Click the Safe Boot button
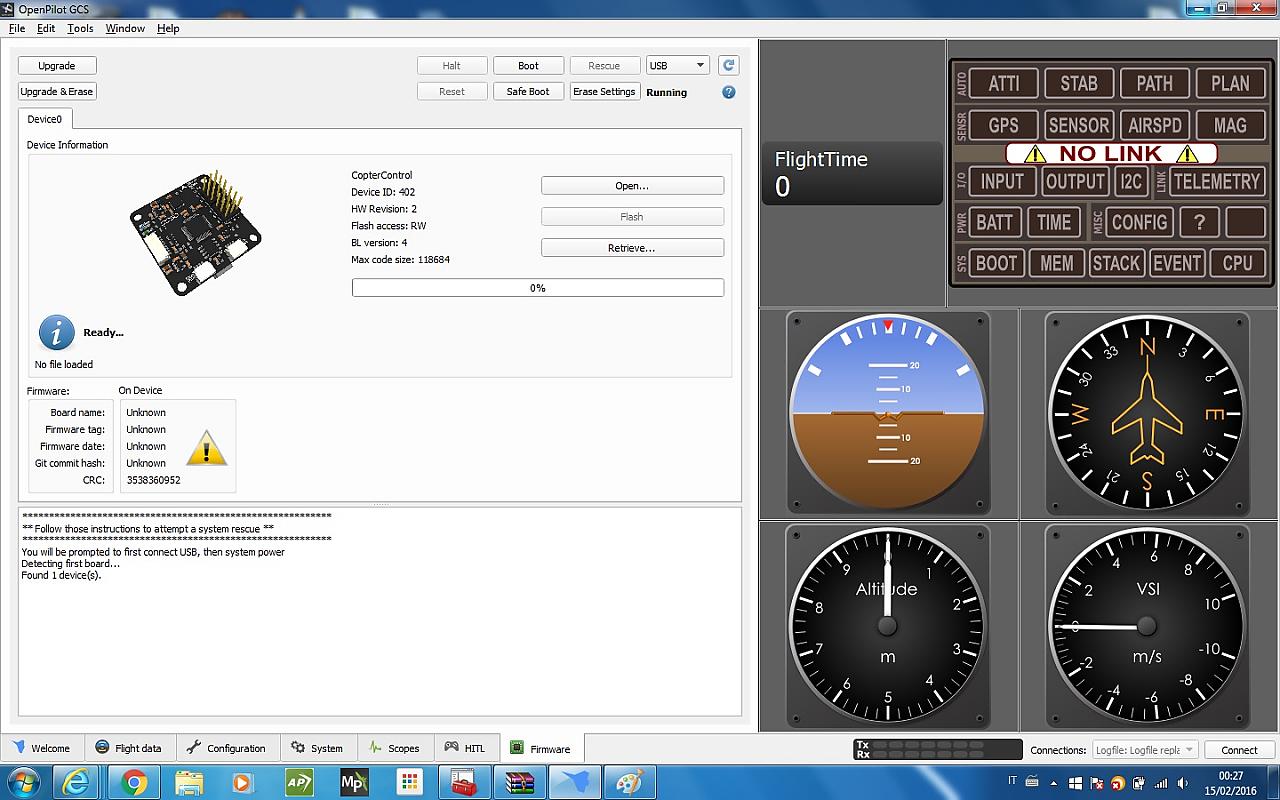This screenshot has height=800, width=1280. point(529,91)
